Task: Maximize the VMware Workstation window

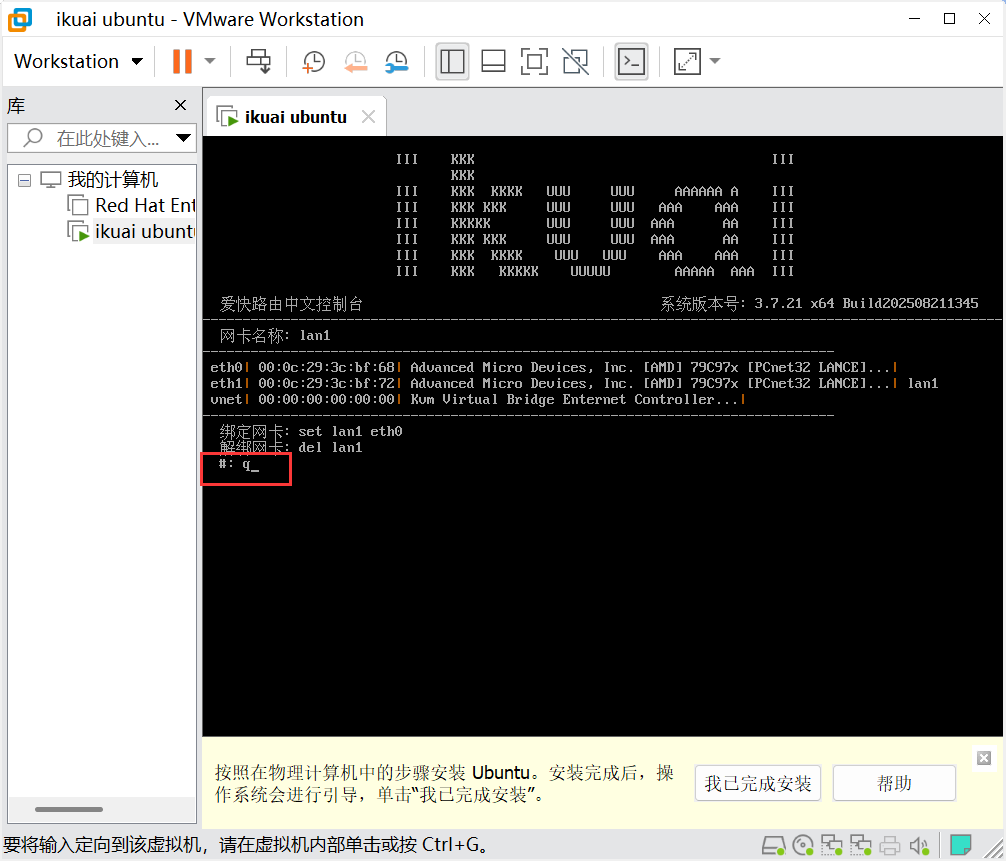Action: click(950, 19)
